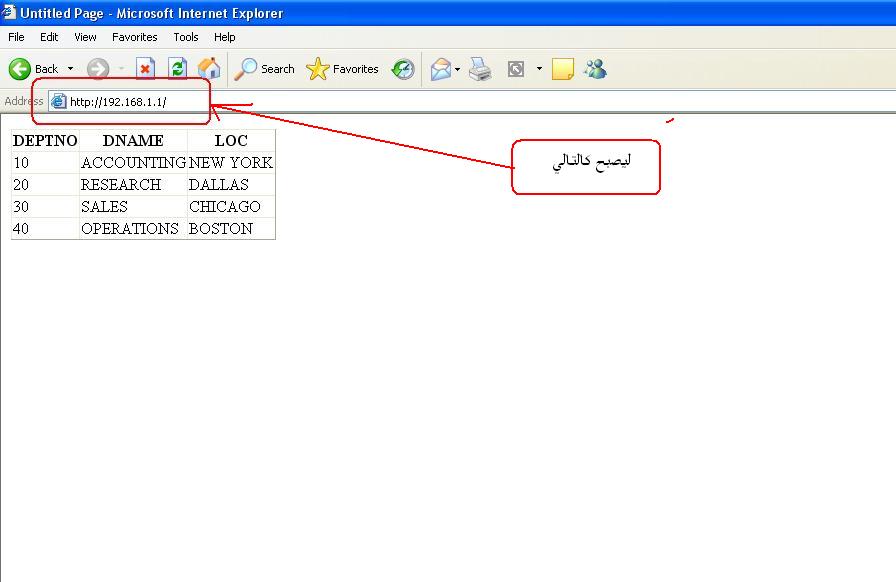Image resolution: width=896 pixels, height=582 pixels.
Task: Open the Messenger people icon
Action: [x=596, y=69]
